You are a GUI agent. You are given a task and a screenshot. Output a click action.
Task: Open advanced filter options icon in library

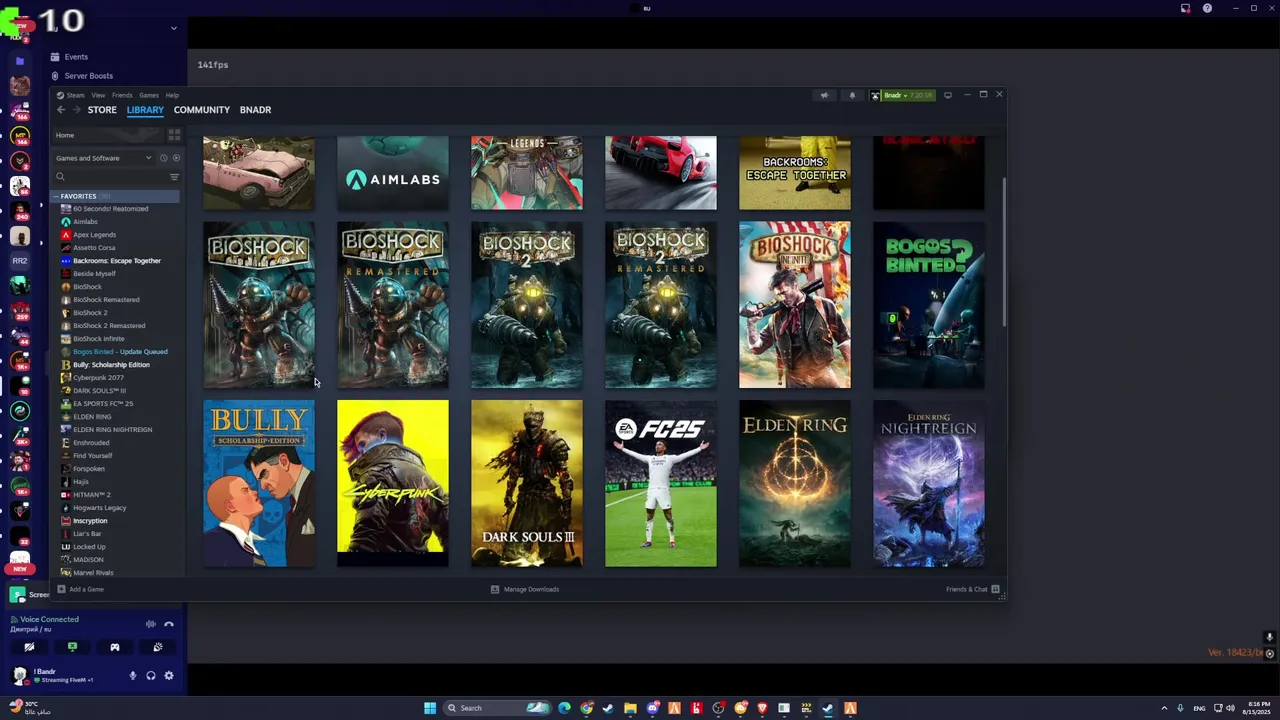coord(174,177)
